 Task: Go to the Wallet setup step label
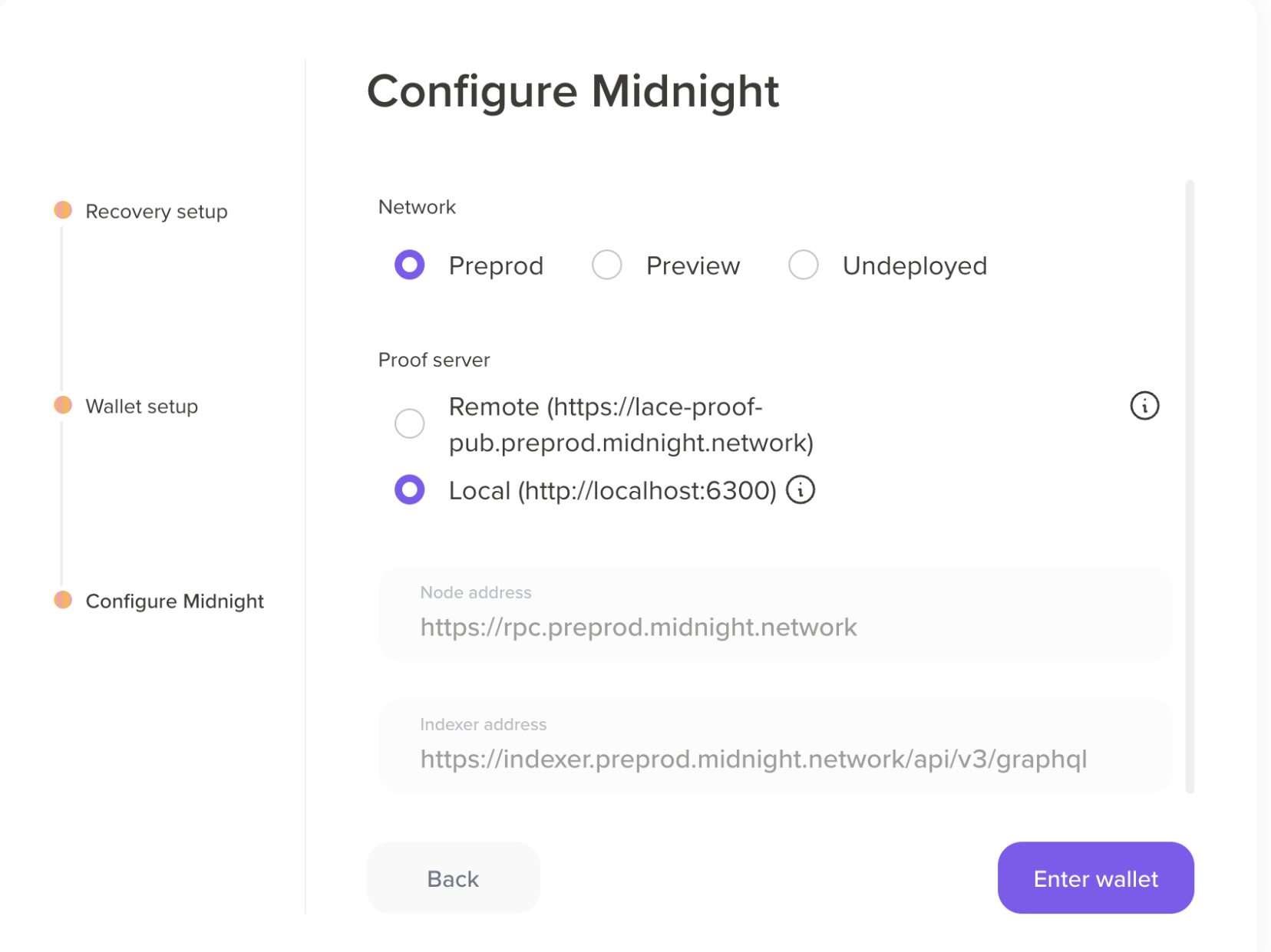(142, 407)
